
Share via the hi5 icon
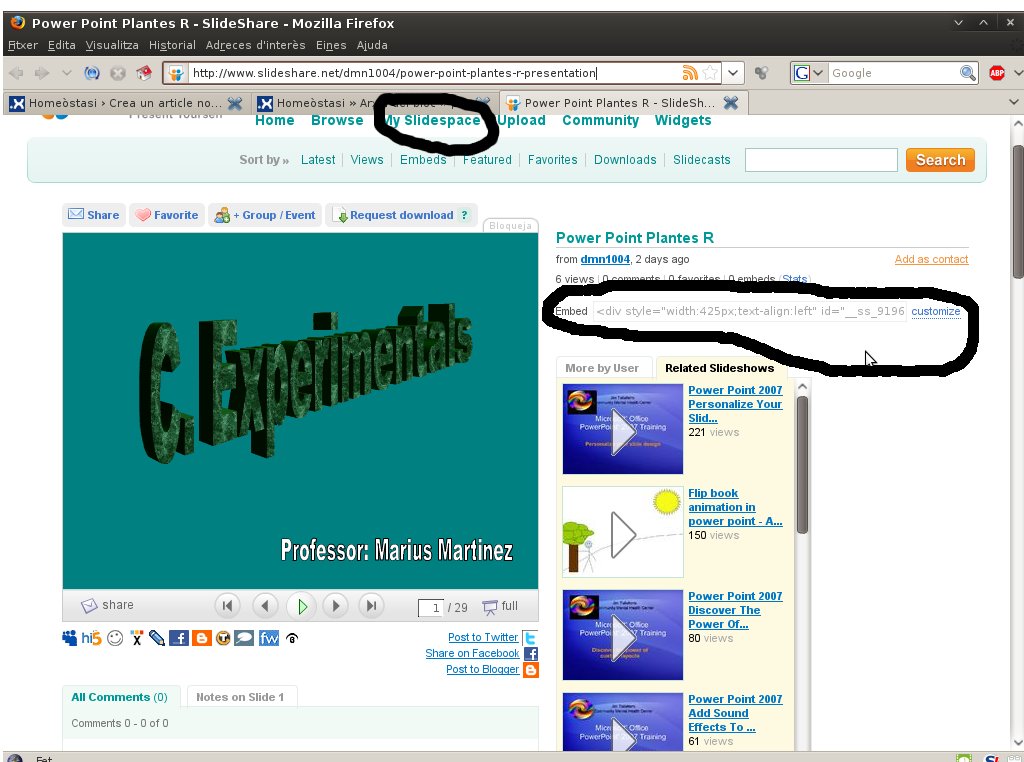pos(91,638)
